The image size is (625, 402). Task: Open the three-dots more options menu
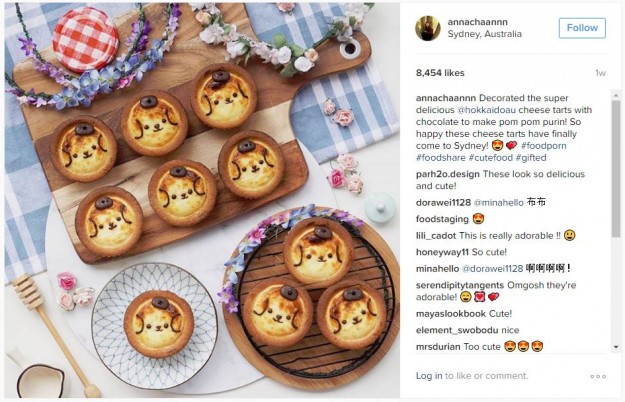tap(598, 376)
